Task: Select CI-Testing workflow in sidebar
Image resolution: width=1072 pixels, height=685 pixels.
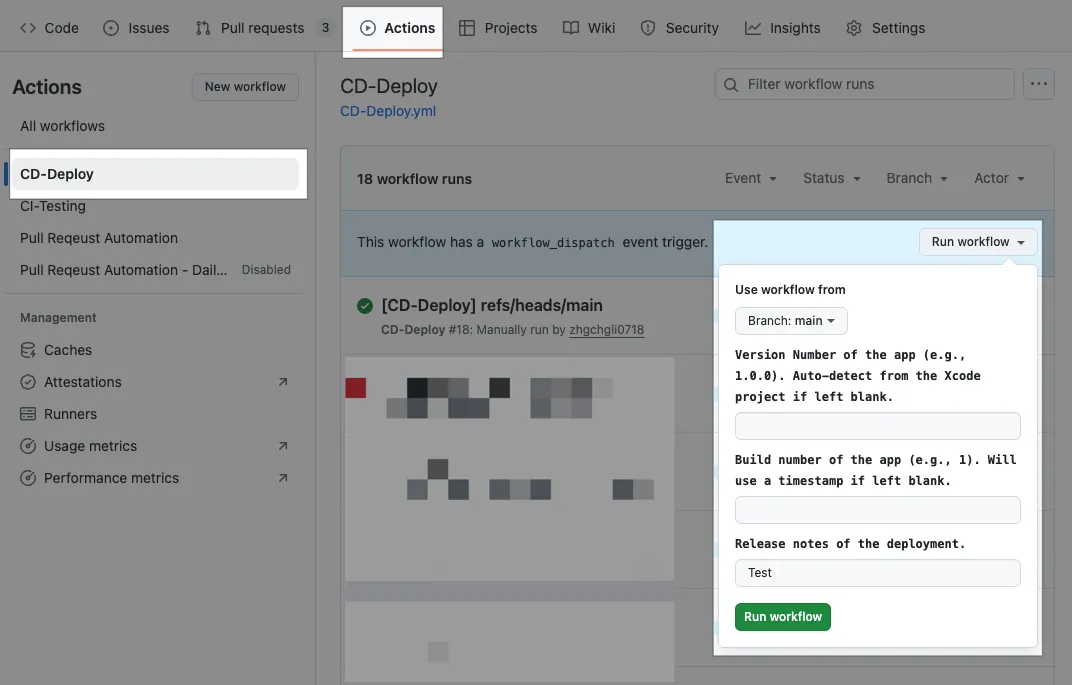Action: coord(53,206)
